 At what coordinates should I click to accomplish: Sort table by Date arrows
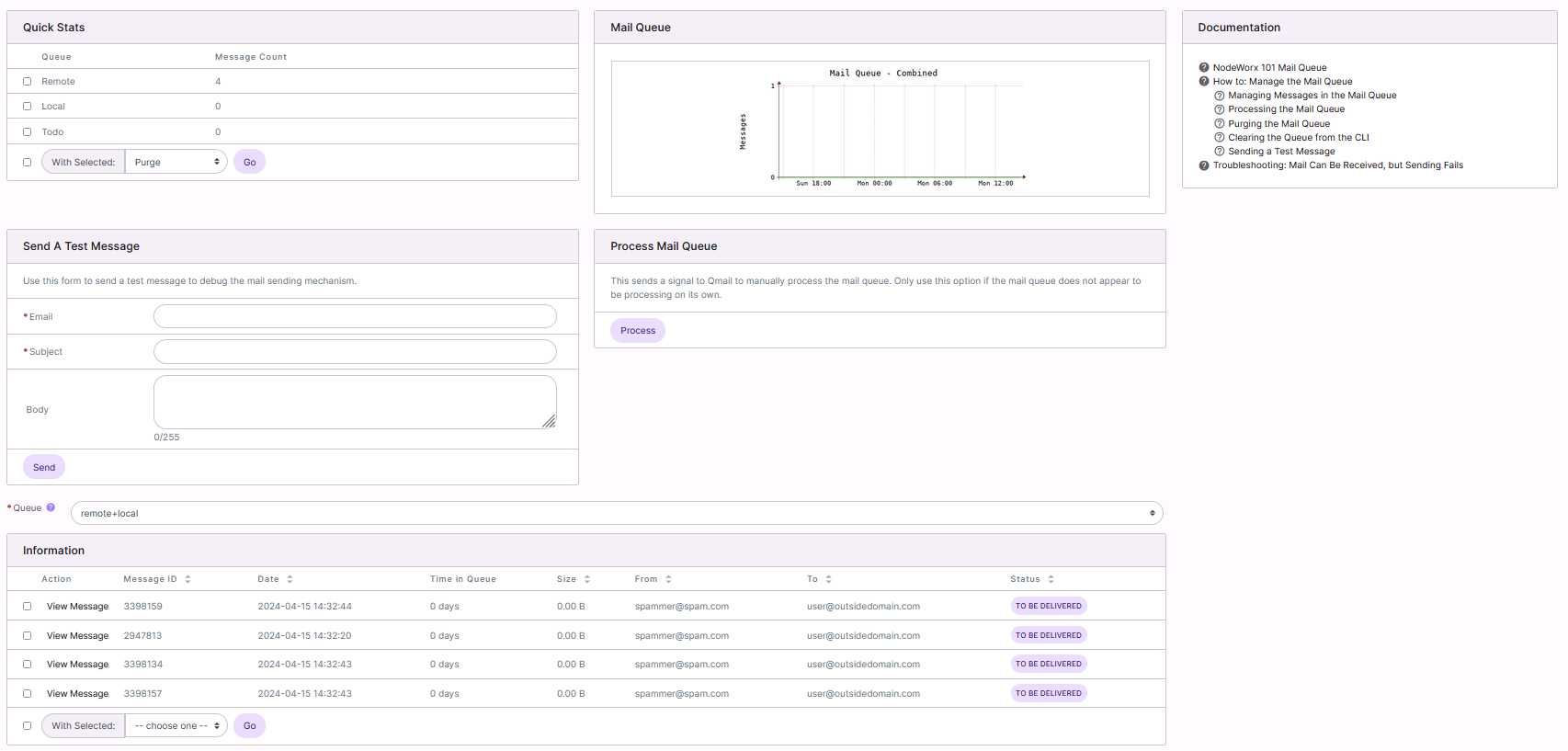[x=290, y=579]
